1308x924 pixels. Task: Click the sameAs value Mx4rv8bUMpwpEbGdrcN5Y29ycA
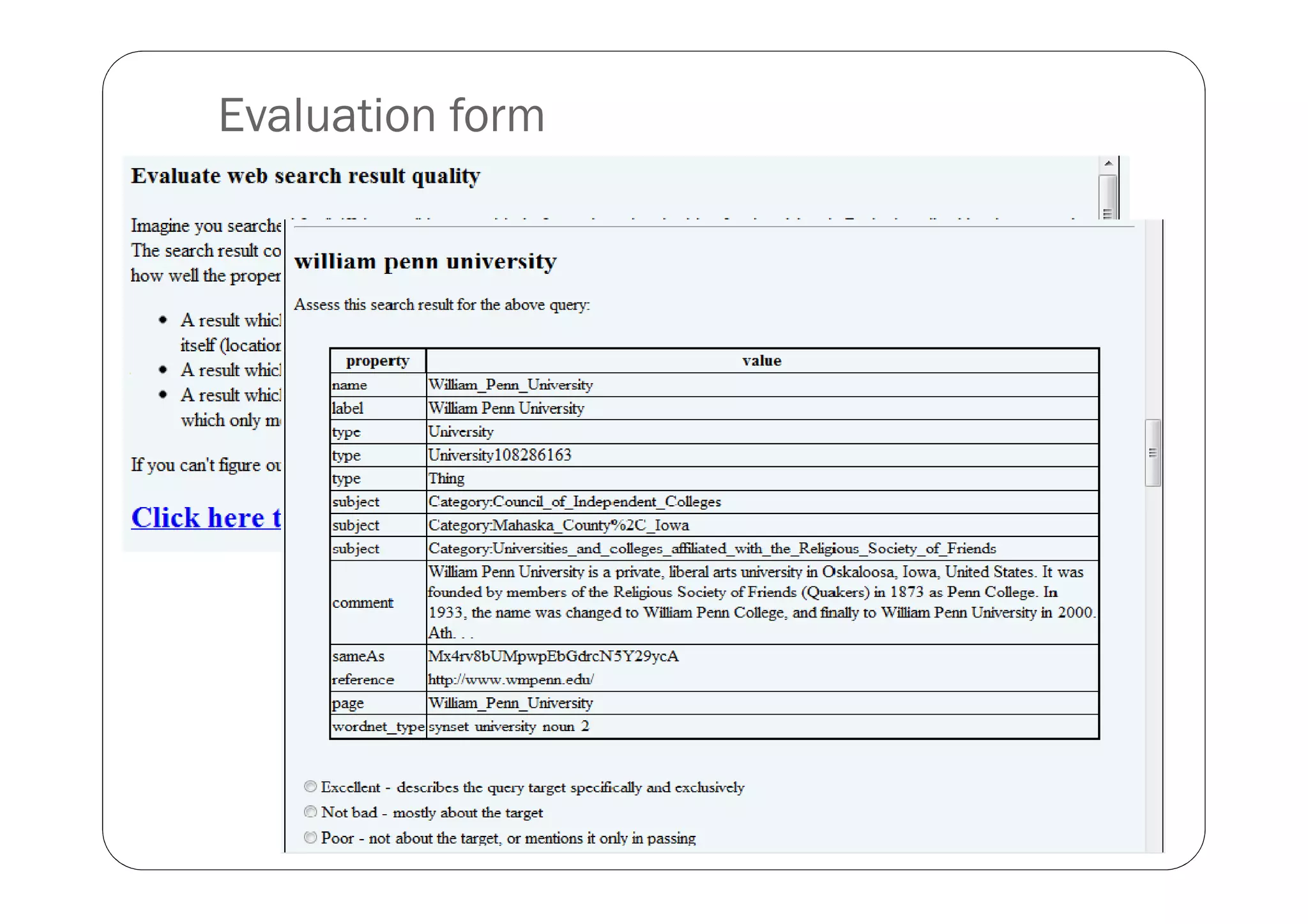(x=553, y=656)
